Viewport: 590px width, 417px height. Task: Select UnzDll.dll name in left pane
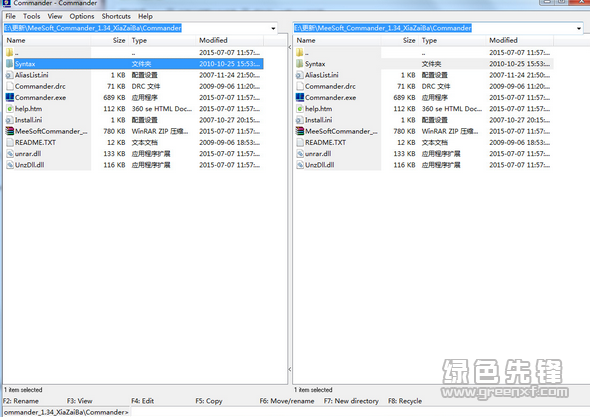click(x=30, y=165)
